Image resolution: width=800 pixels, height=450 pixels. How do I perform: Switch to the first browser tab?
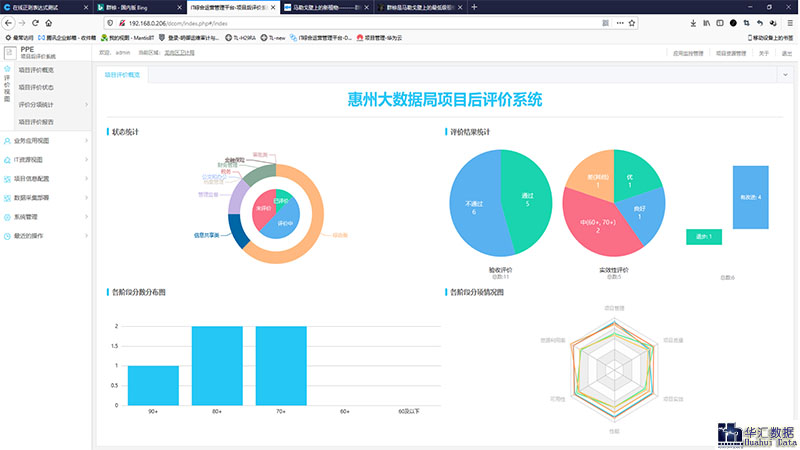click(x=45, y=7)
